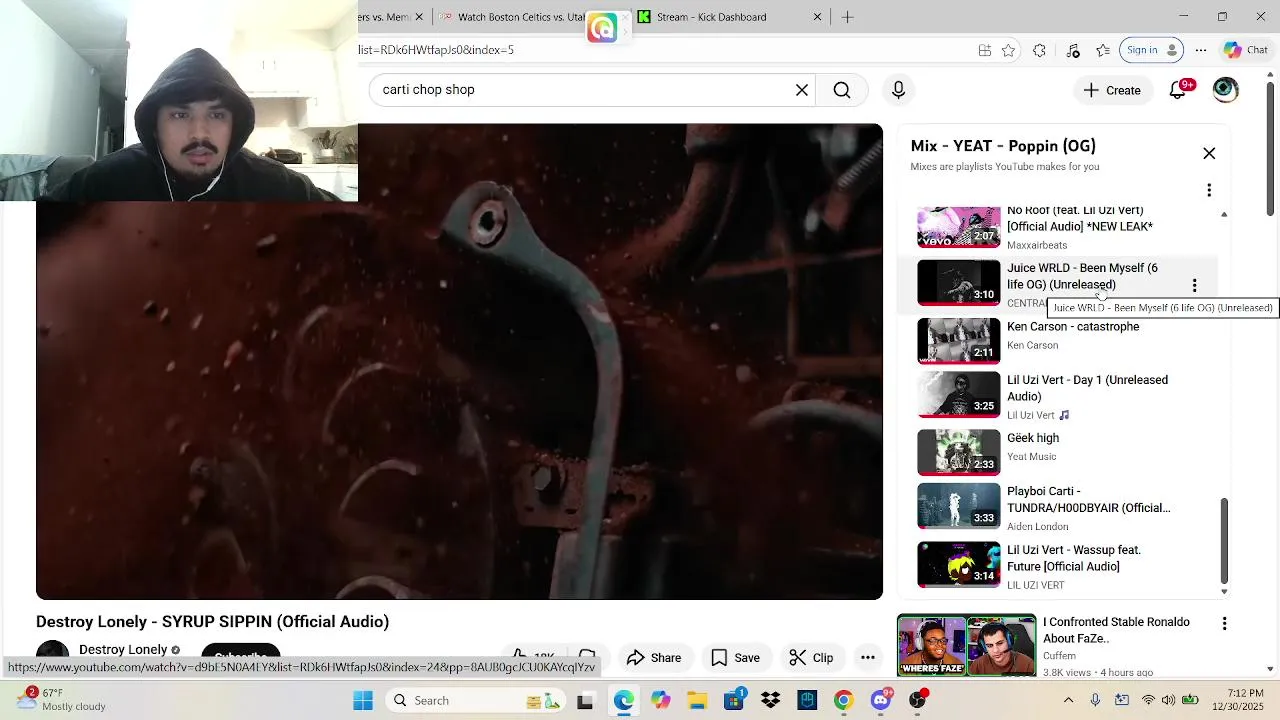Open Dropbox from the taskbar

pyautogui.click(x=771, y=700)
